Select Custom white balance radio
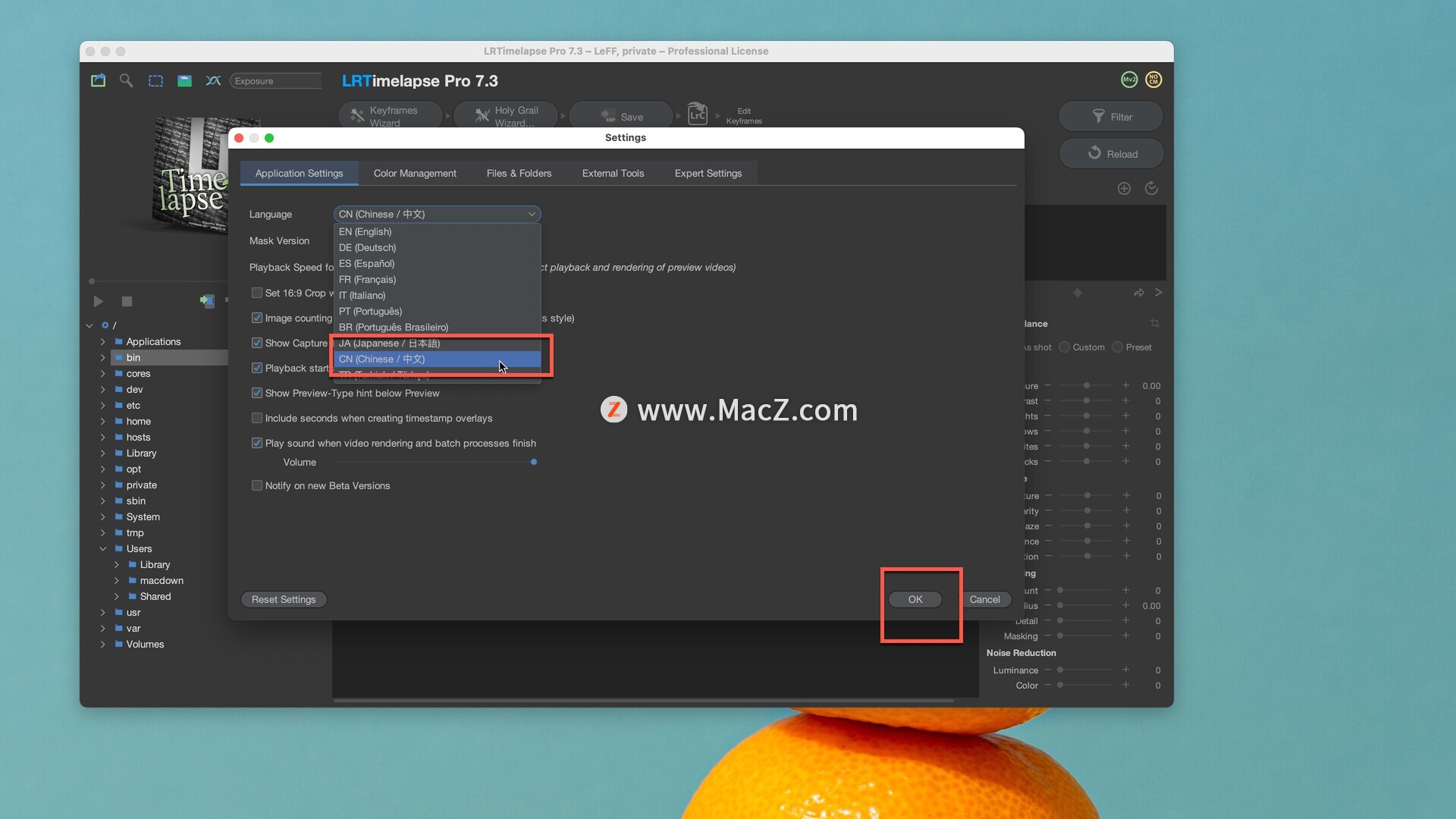The height and width of the screenshot is (819, 1456). pos(1065,347)
